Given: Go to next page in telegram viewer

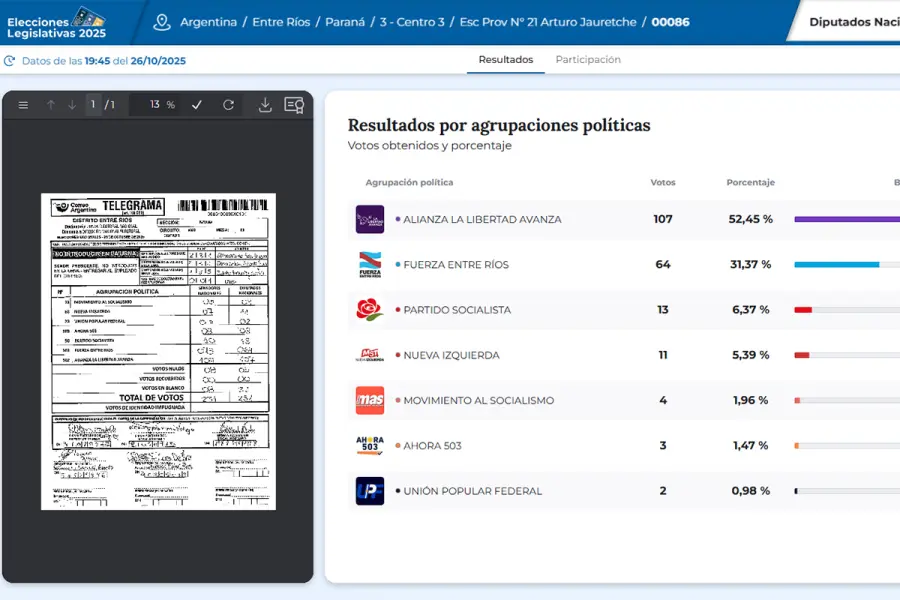Looking at the screenshot, I should coord(72,105).
